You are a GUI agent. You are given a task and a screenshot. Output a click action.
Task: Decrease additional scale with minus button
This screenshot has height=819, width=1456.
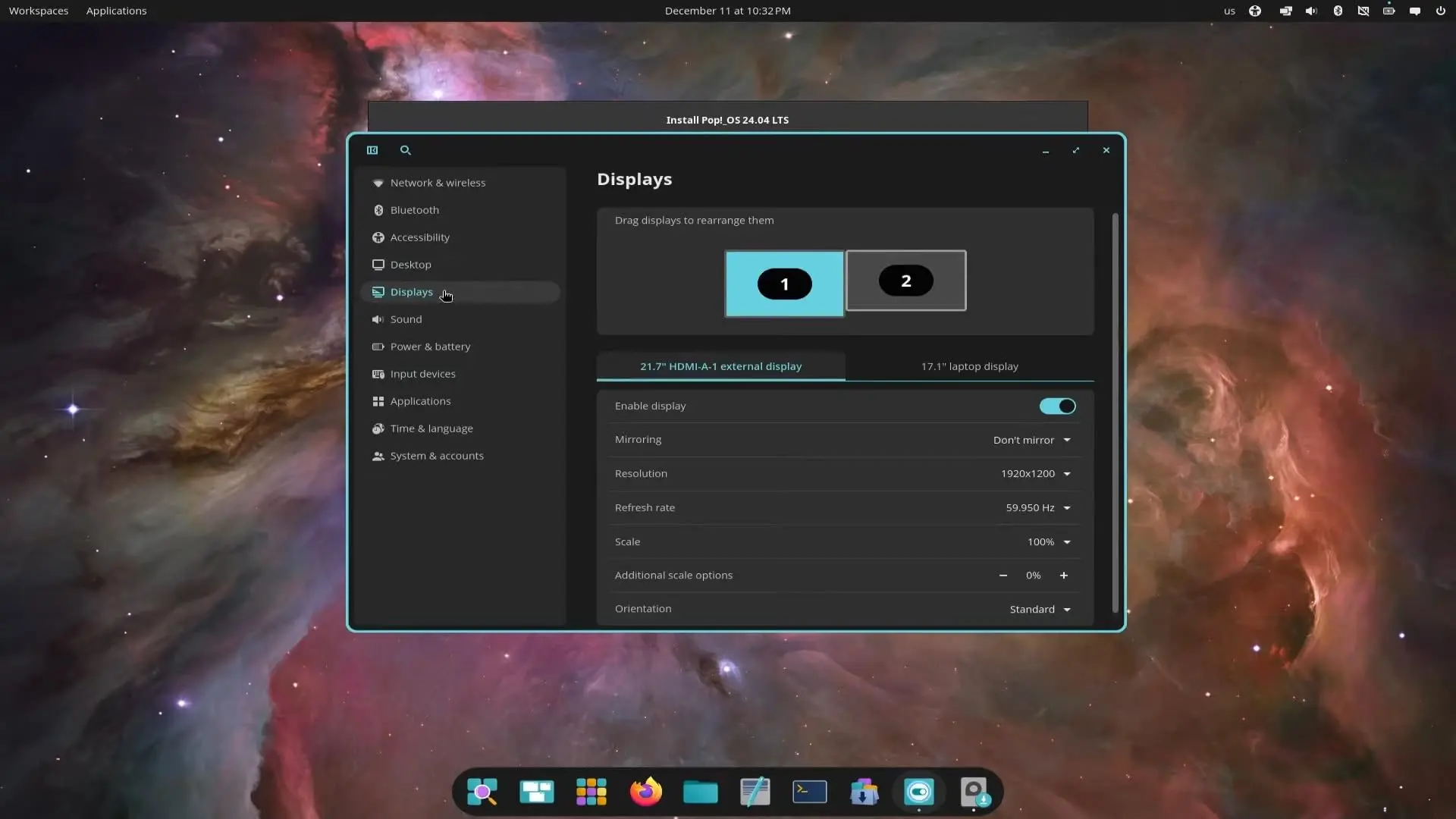1003,576
